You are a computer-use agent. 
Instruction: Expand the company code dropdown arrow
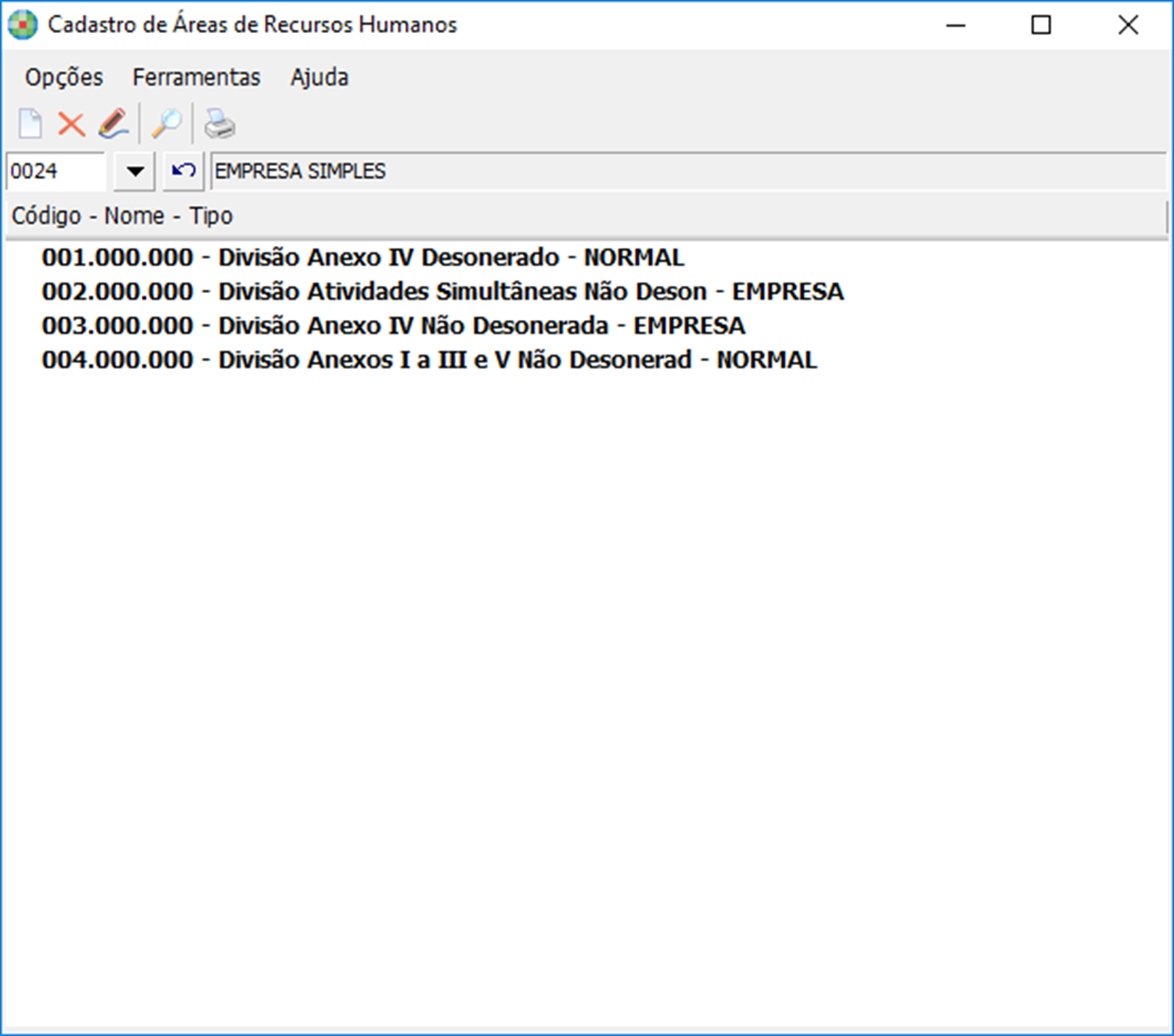point(135,171)
